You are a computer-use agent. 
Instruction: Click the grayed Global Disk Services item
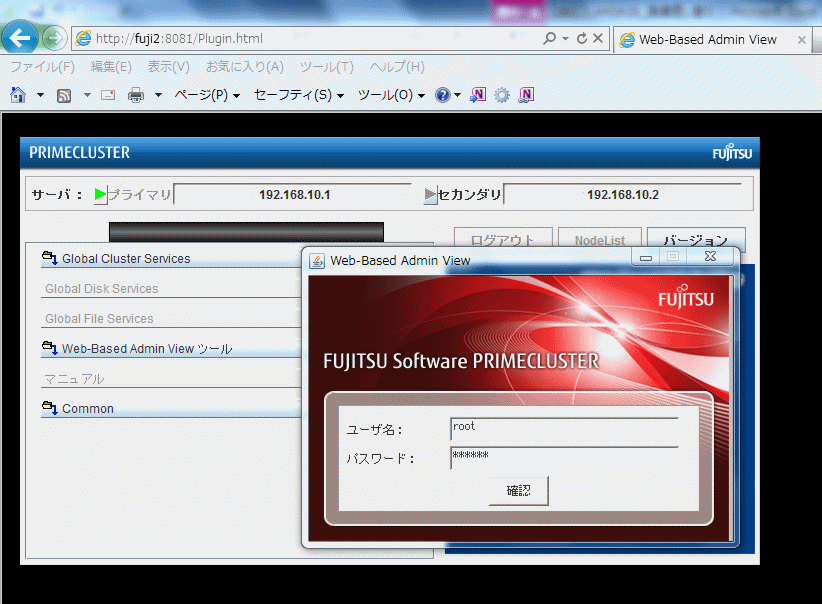[170, 289]
